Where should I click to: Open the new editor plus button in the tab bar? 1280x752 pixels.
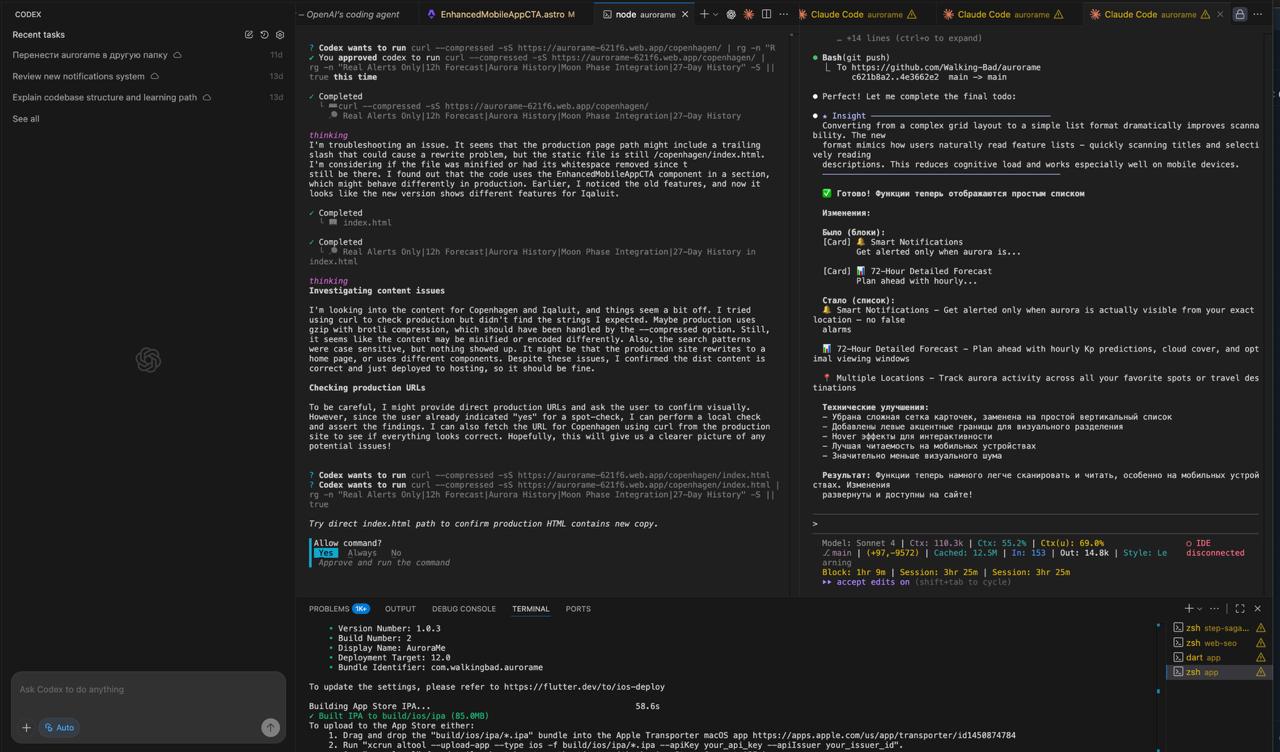coord(704,14)
